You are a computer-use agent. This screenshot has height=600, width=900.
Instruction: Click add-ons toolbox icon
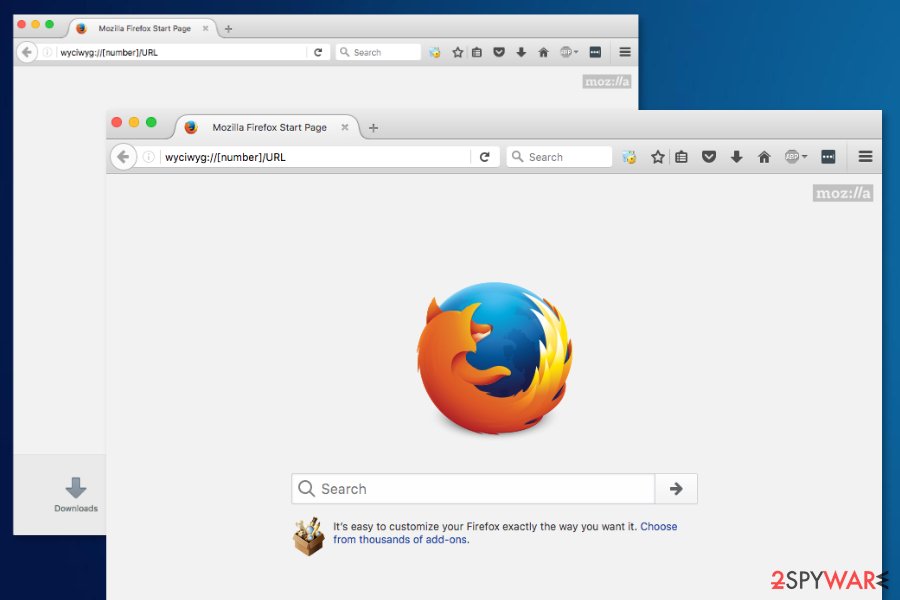coord(308,536)
